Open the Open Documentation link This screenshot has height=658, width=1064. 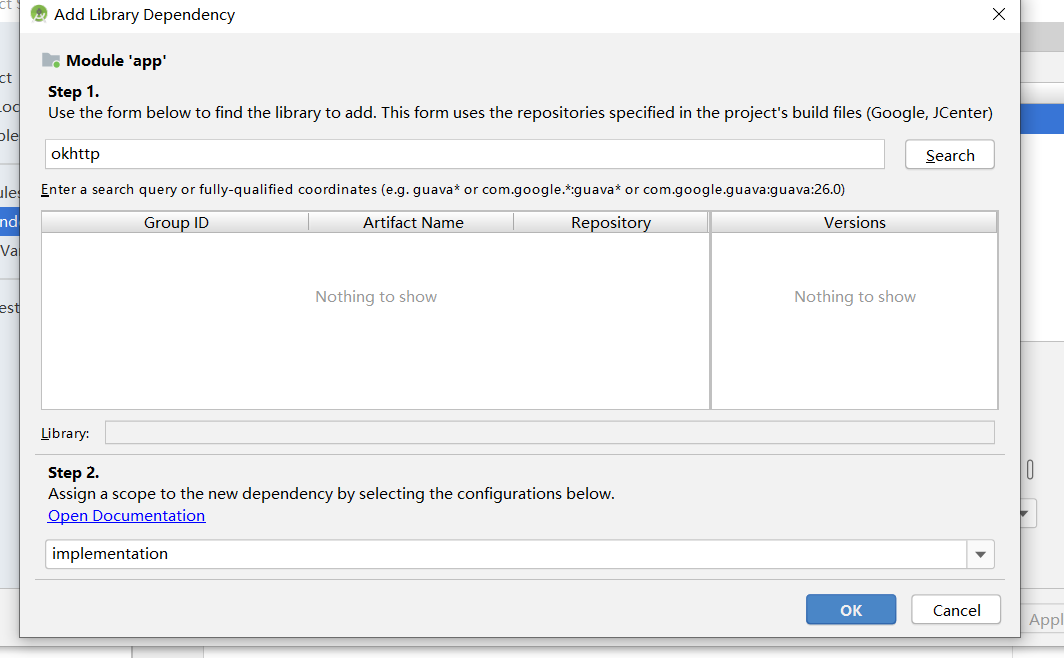(x=126, y=516)
